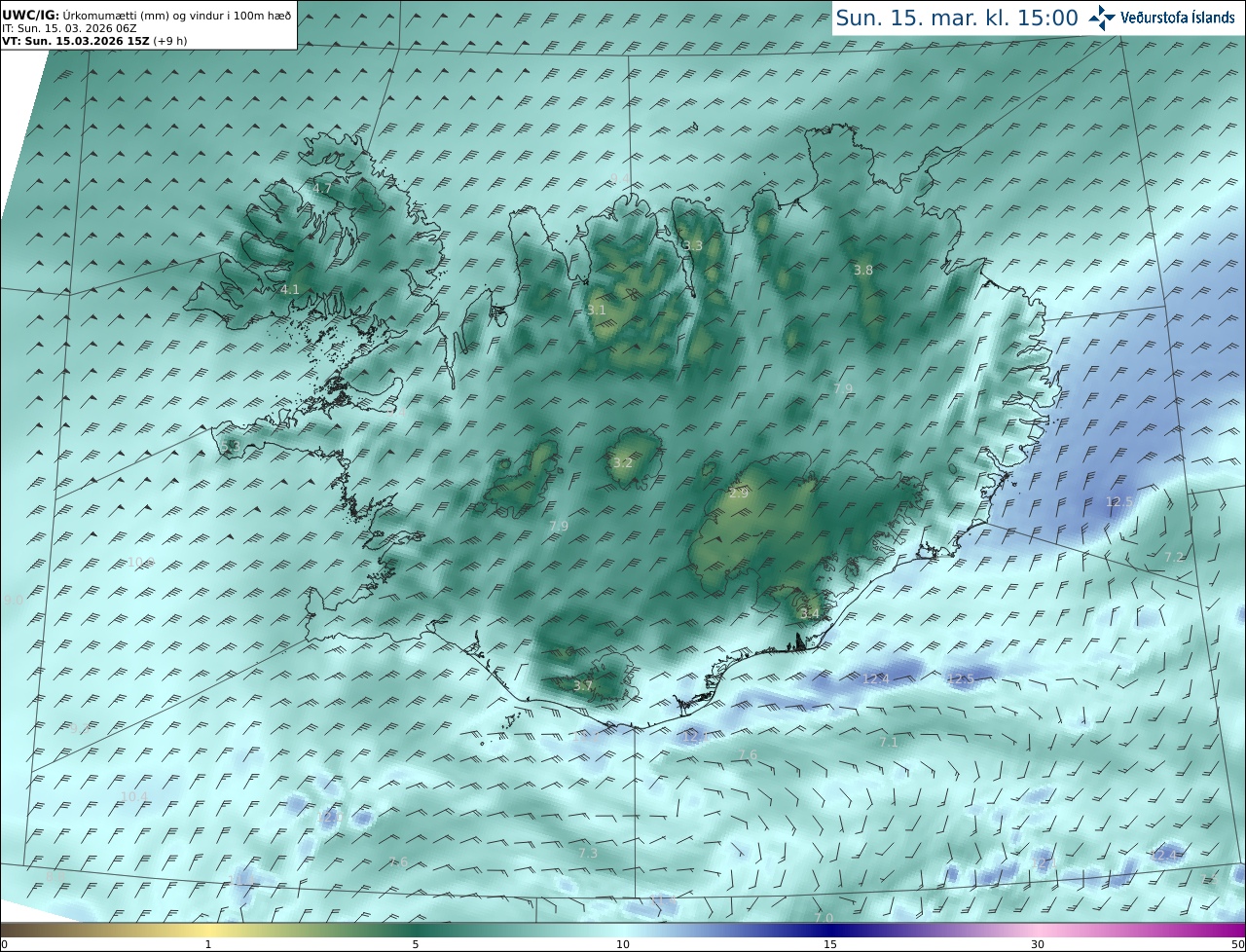Image resolution: width=1246 pixels, height=952 pixels.
Task: Click the 3.4 value on the map
Action: coord(810,613)
